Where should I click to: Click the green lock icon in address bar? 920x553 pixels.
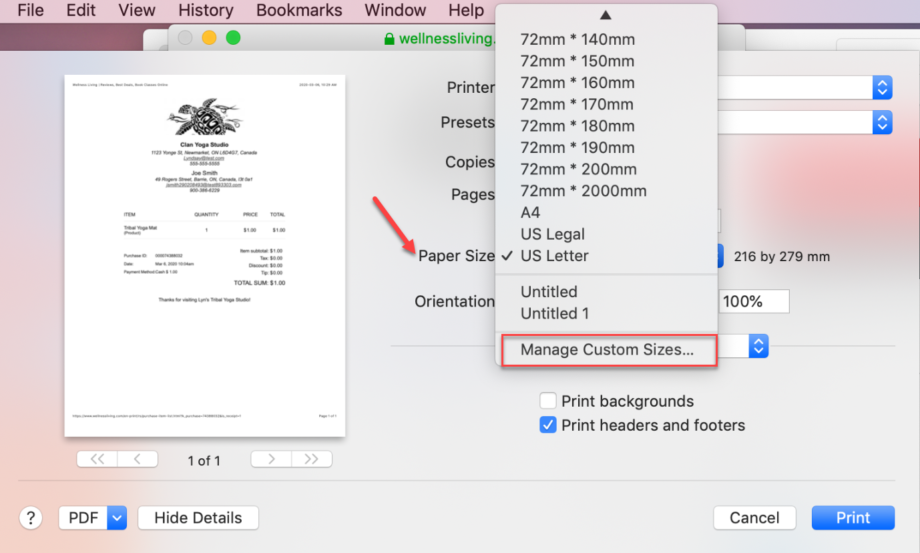tap(390, 38)
